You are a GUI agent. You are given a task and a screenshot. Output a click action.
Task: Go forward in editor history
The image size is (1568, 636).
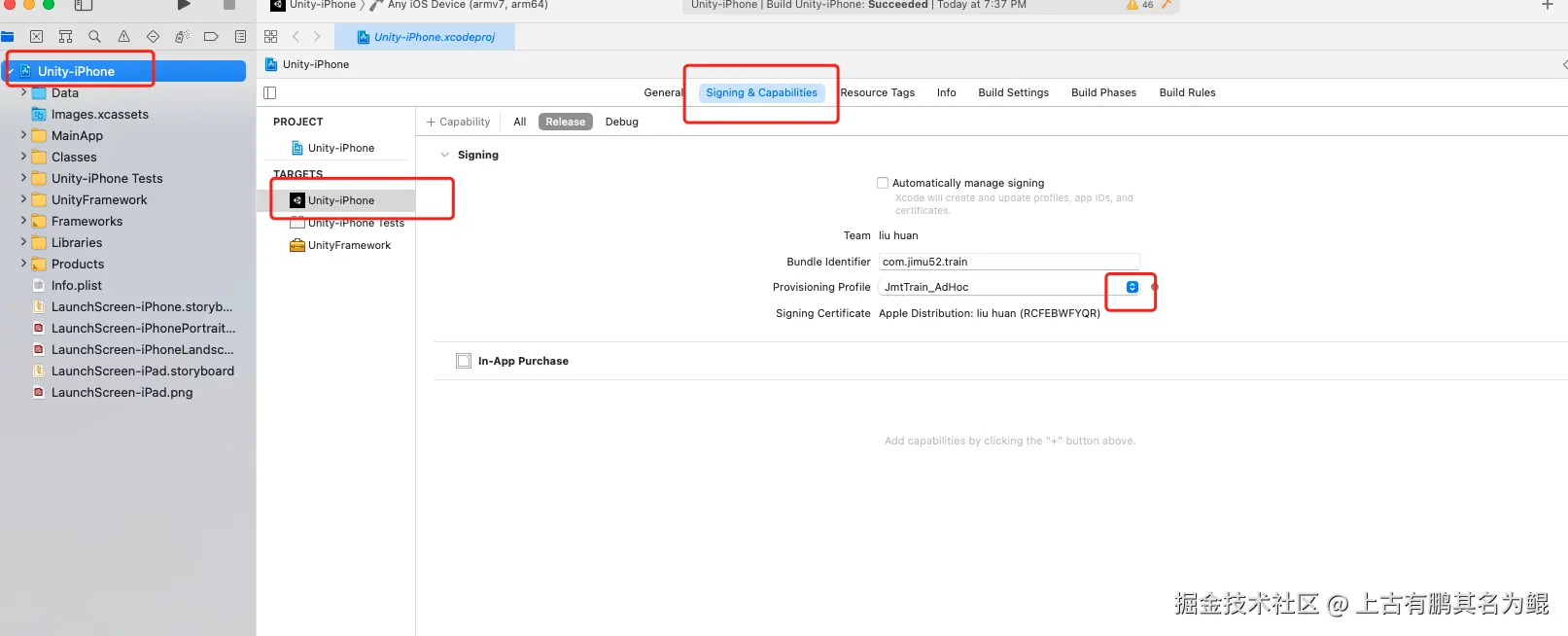pyautogui.click(x=317, y=37)
